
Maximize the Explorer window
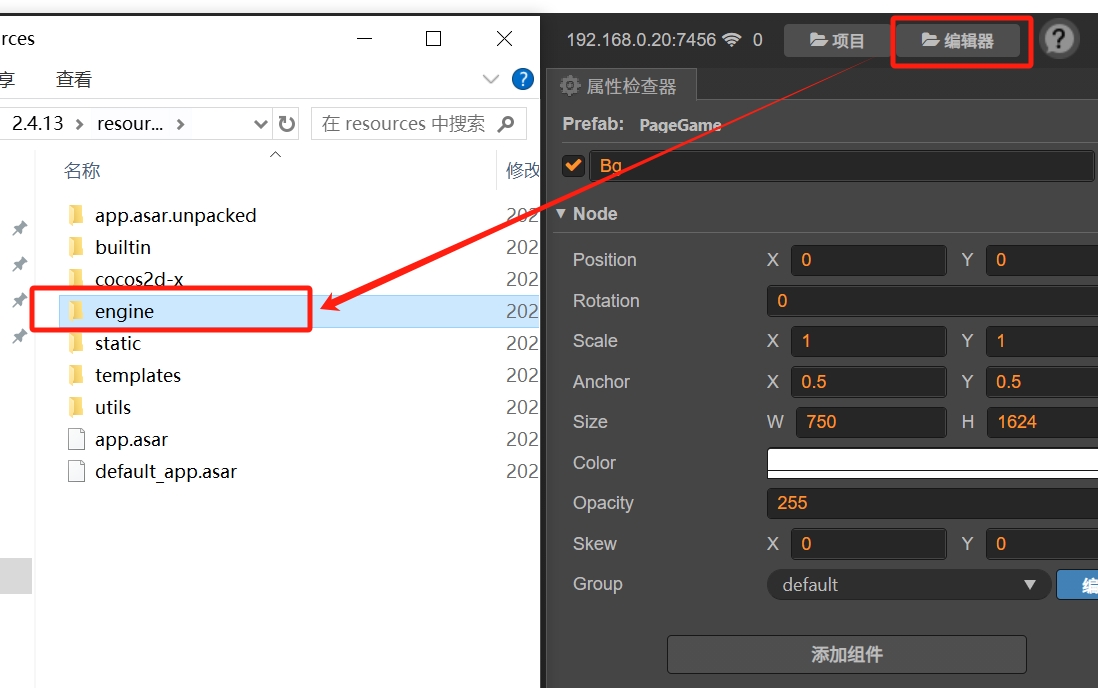tap(433, 39)
